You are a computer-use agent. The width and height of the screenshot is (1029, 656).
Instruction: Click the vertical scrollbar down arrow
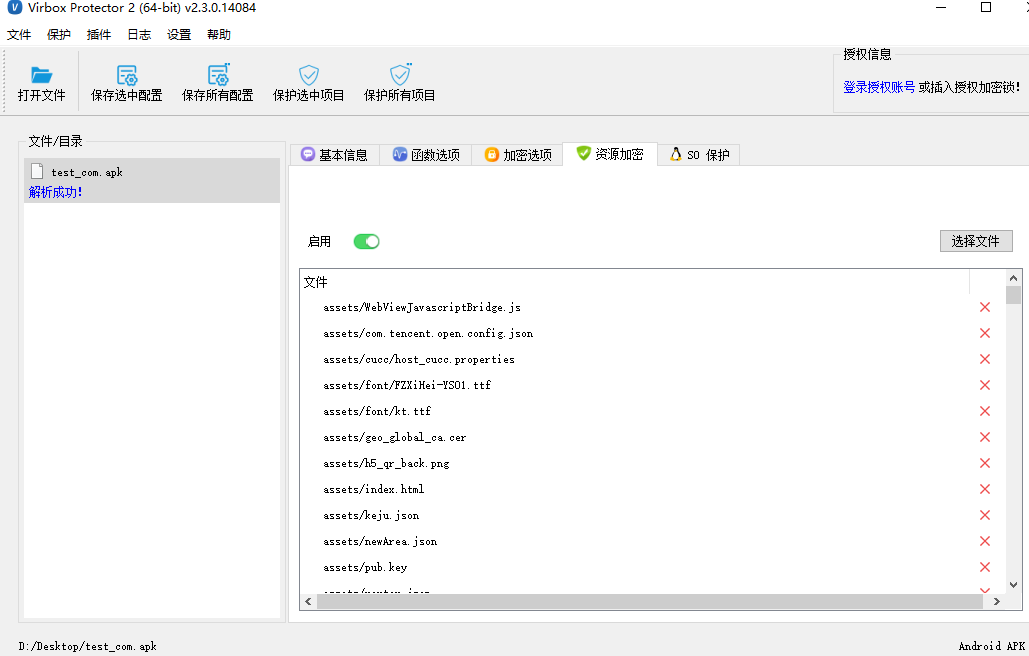pyautogui.click(x=1015, y=585)
